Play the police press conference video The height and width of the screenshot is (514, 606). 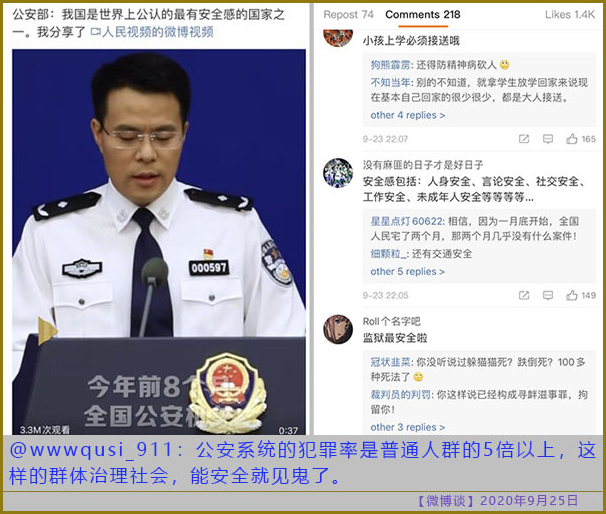[159, 242]
